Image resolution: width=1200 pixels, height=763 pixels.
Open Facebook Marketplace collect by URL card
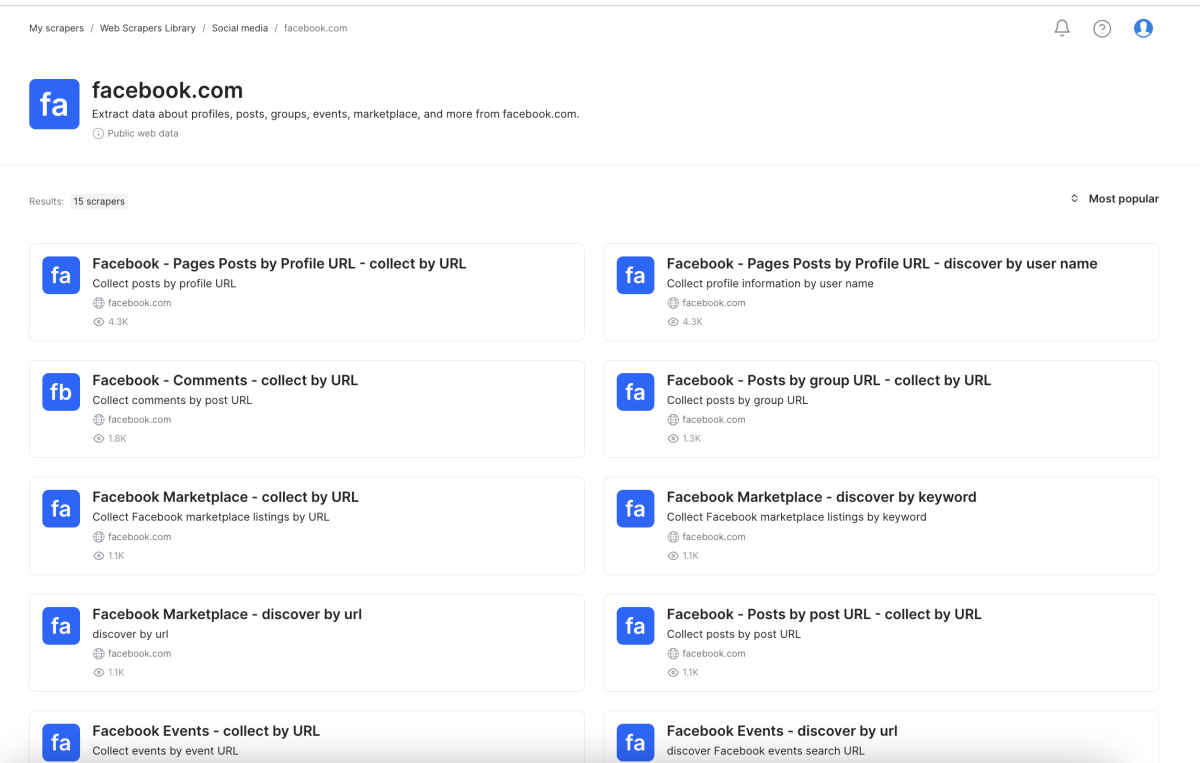[225, 497]
